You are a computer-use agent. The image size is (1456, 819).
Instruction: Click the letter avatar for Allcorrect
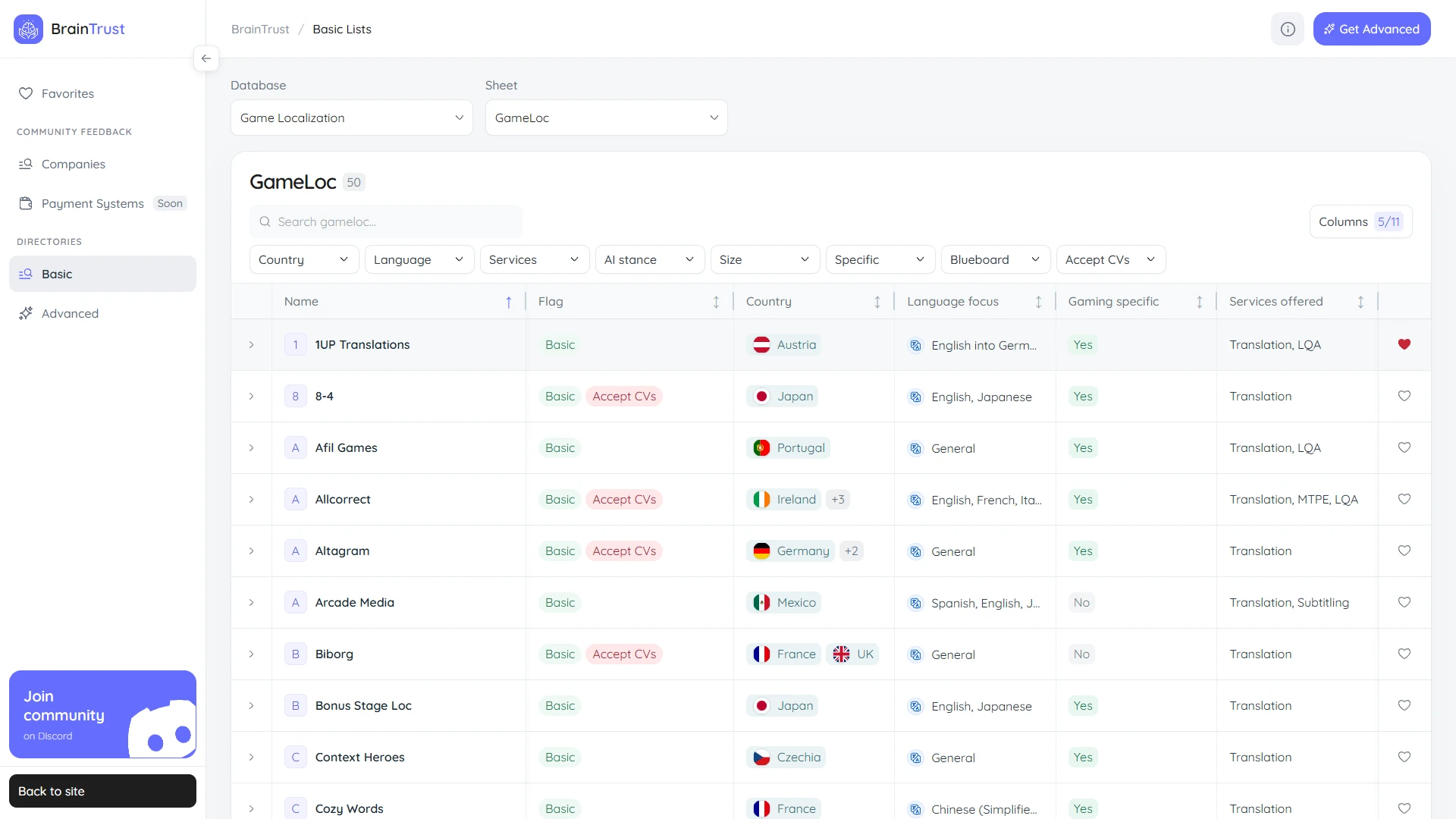pyautogui.click(x=296, y=499)
